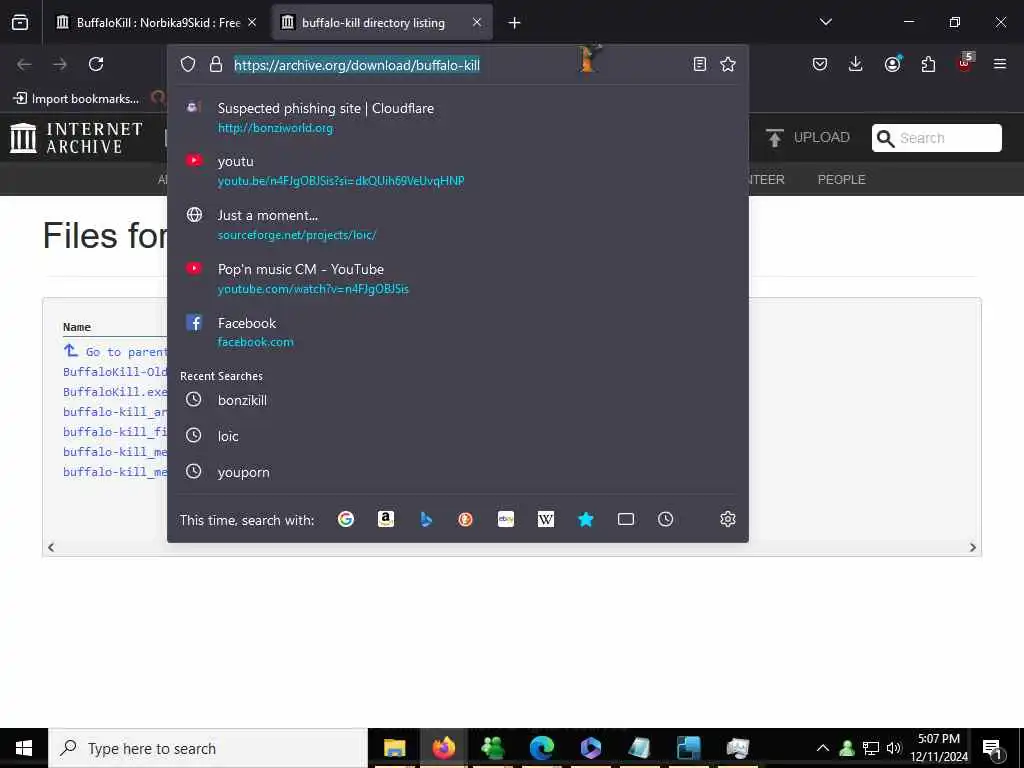The width and height of the screenshot is (1024, 768).
Task: Choose recent search loic
Action: click(457, 436)
